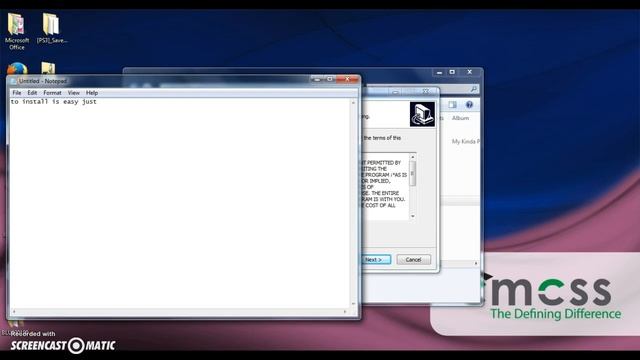Toggle the preview pane icon in Explorer
This screenshot has height=360, width=640.
(x=452, y=105)
